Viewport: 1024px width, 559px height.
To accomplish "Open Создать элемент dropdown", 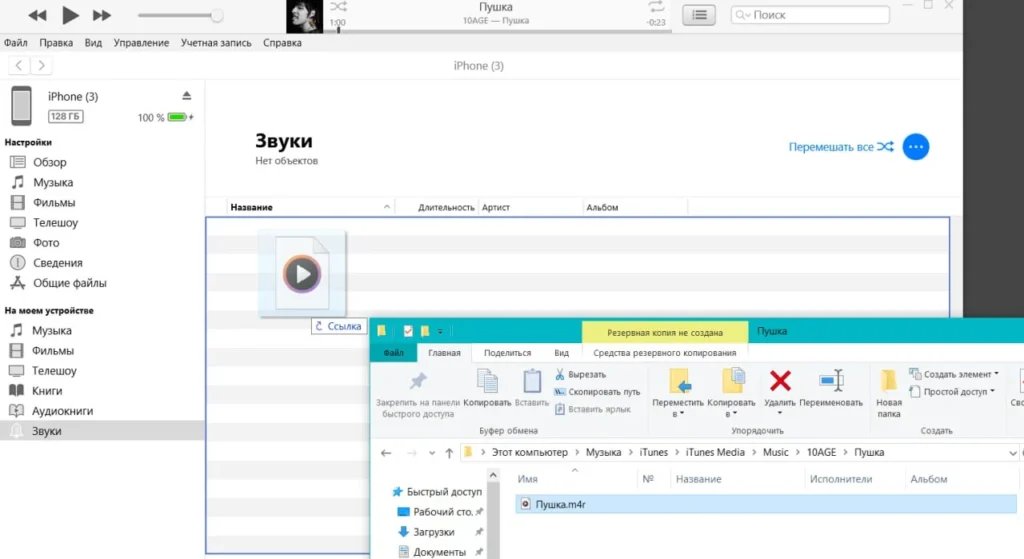I will click(x=954, y=374).
